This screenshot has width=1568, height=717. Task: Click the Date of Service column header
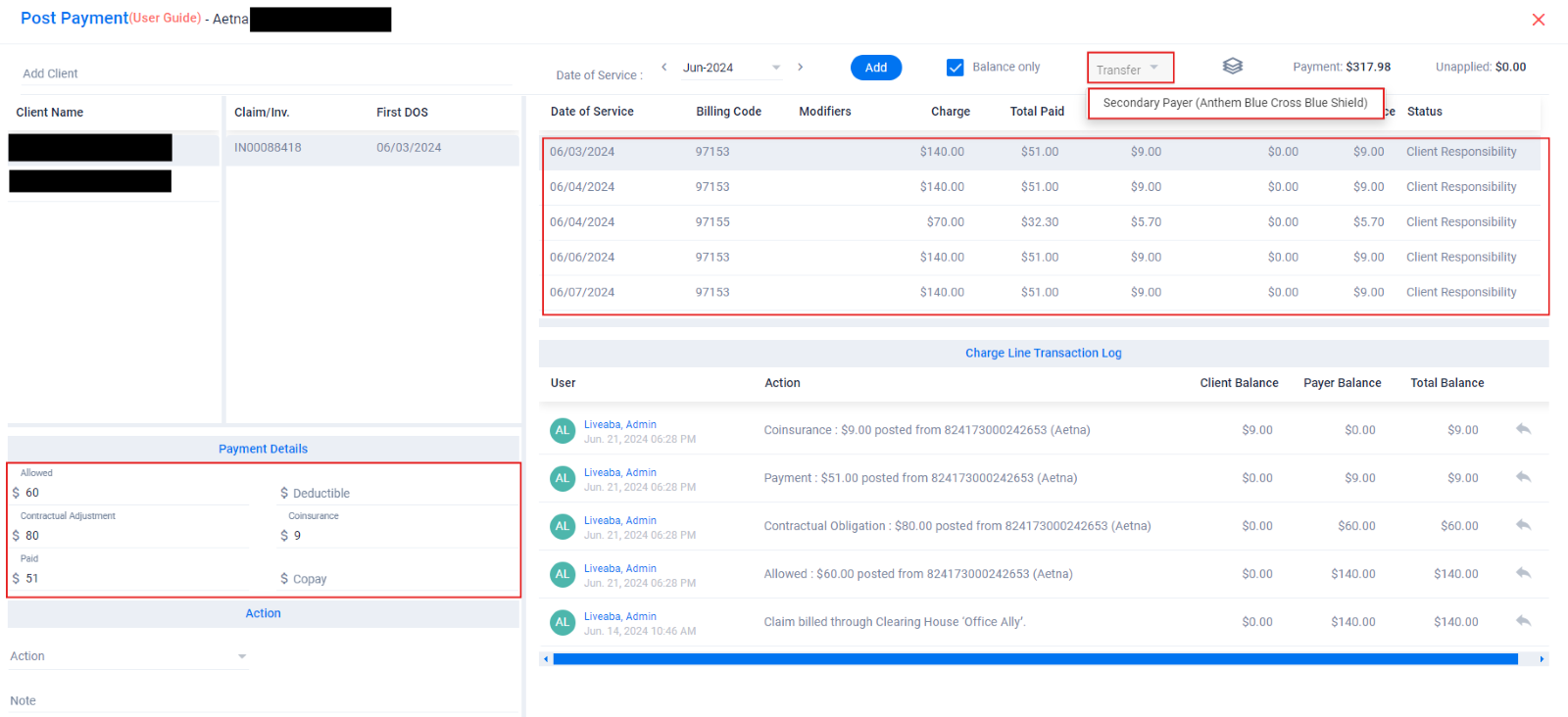coord(592,112)
